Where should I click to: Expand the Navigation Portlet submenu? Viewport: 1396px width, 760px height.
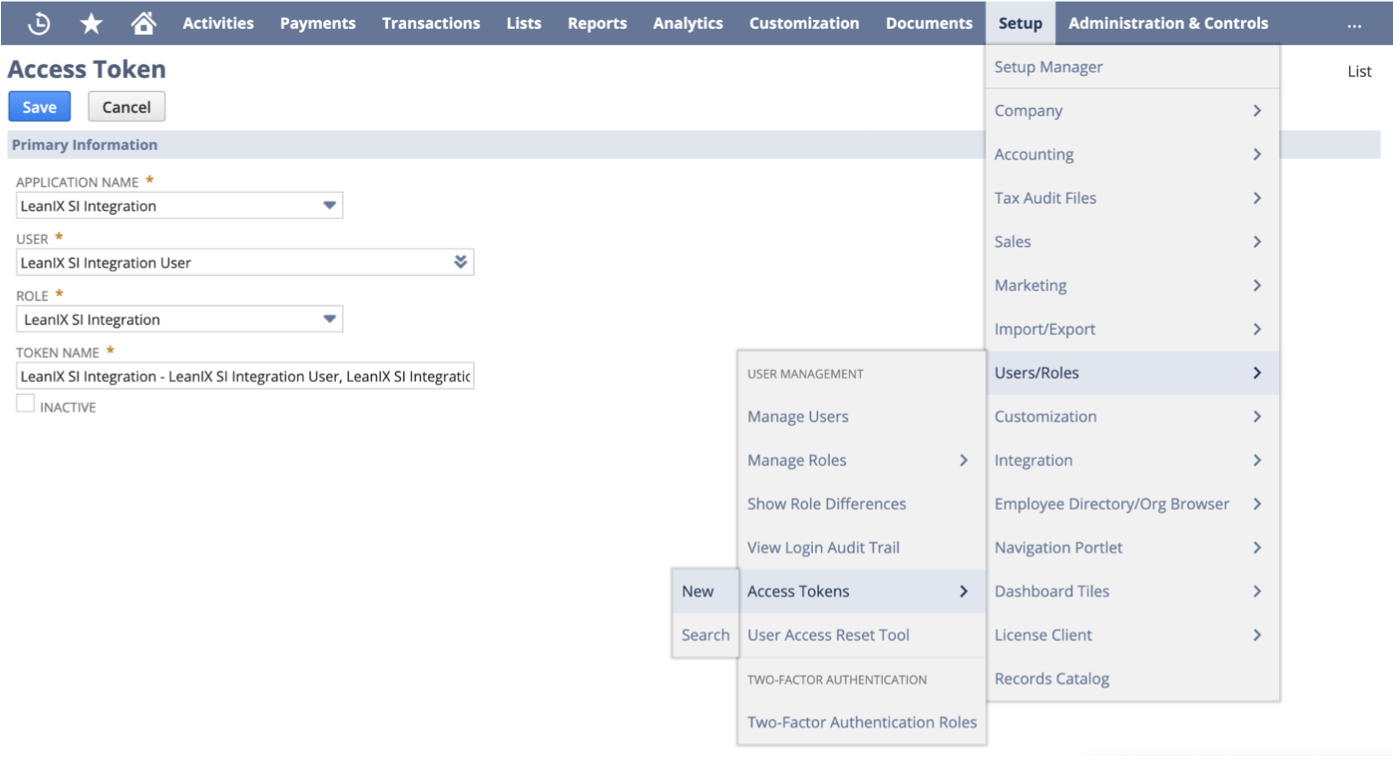pos(1133,547)
